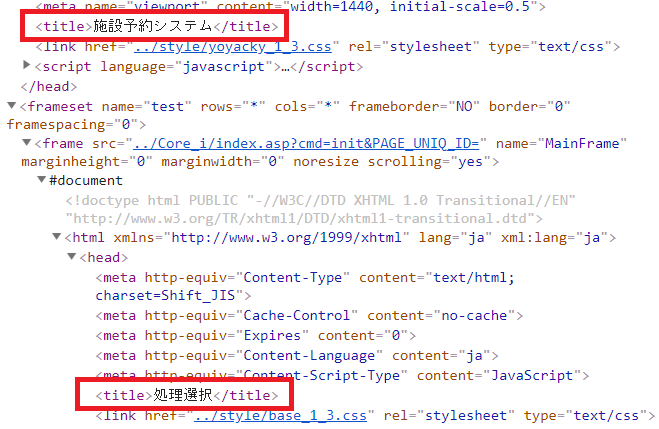
Task: Open the ../style/base_1_3.css stylesheet link
Action: (x=280, y=416)
